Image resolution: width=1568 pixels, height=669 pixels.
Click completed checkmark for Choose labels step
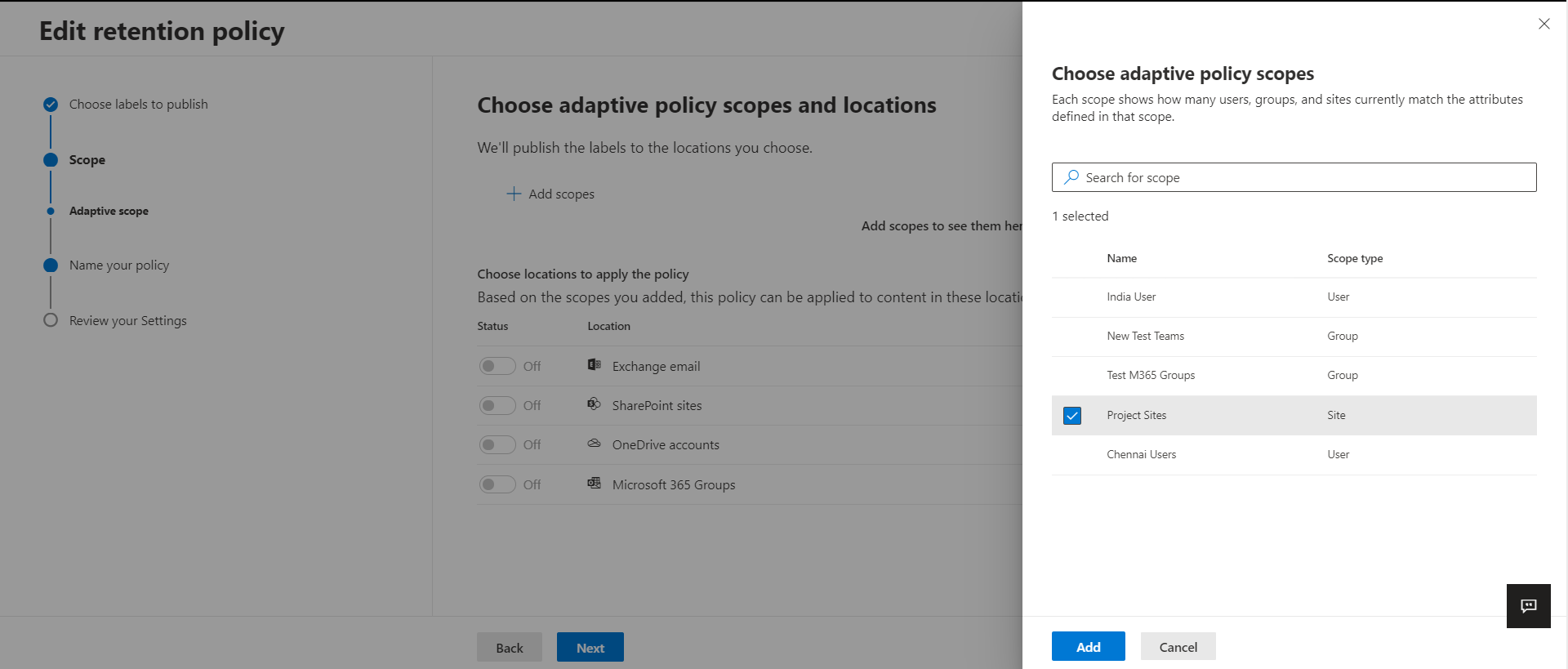[51, 105]
